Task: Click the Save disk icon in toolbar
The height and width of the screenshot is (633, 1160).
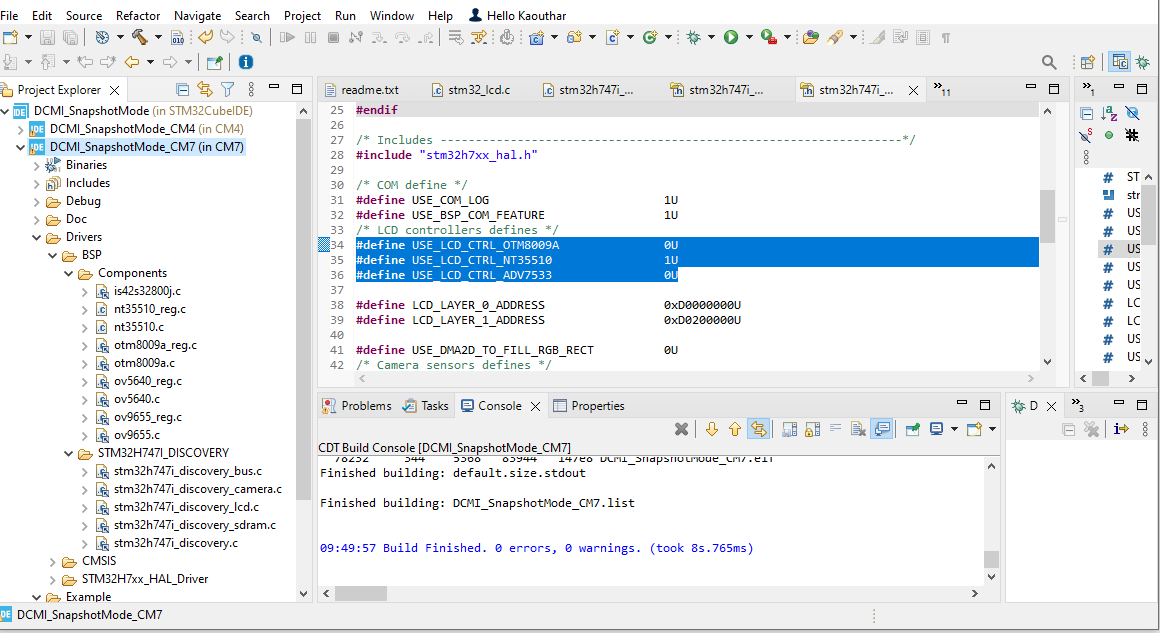Action: pyautogui.click(x=49, y=37)
